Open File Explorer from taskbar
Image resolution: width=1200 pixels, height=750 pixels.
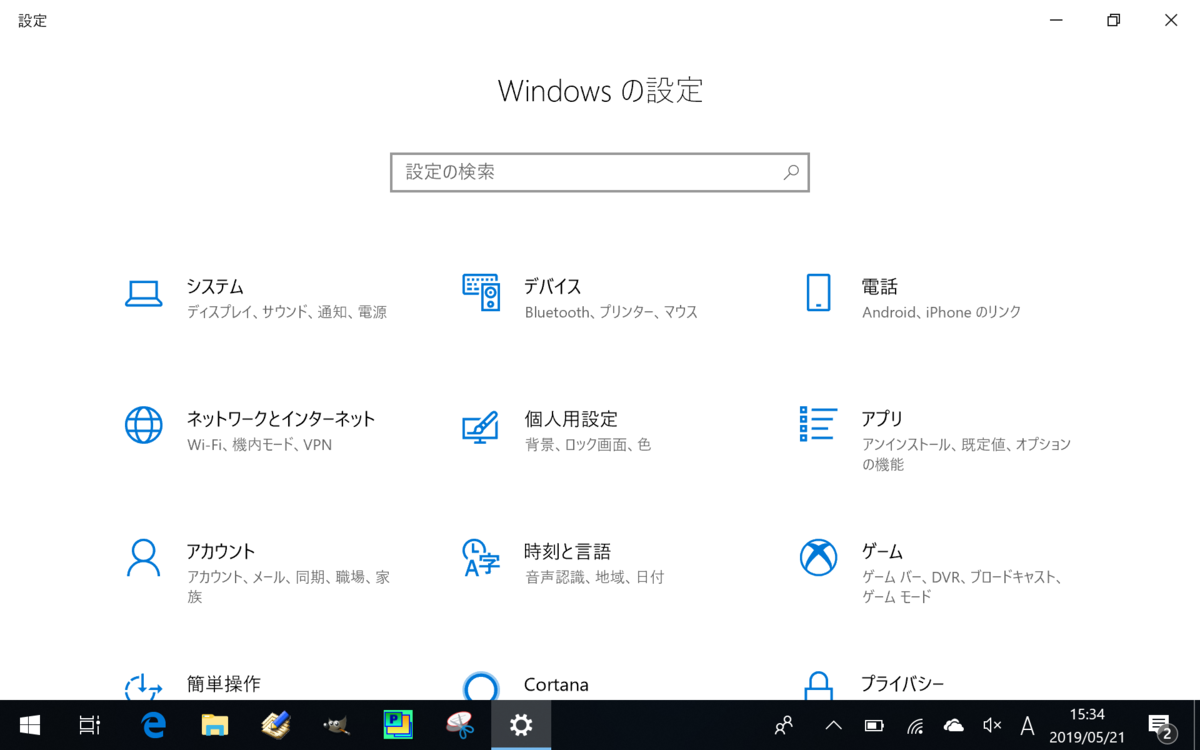coord(214,725)
